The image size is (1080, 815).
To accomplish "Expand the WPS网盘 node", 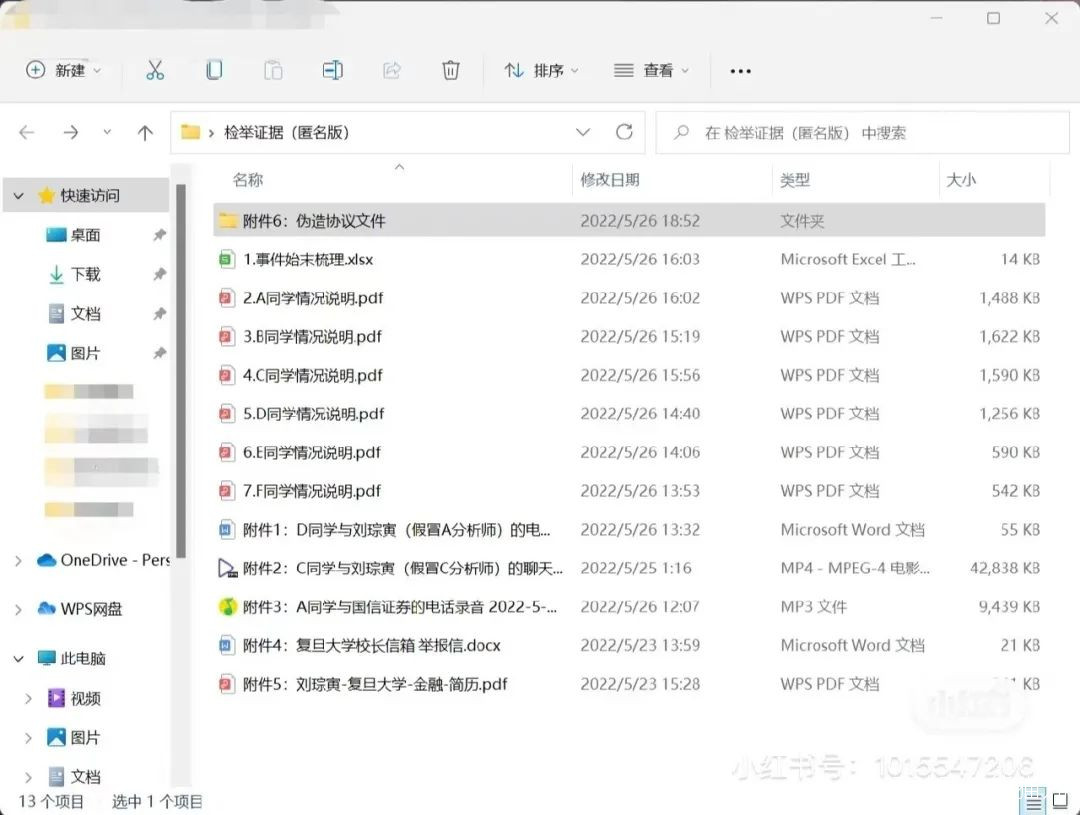I will point(19,609).
